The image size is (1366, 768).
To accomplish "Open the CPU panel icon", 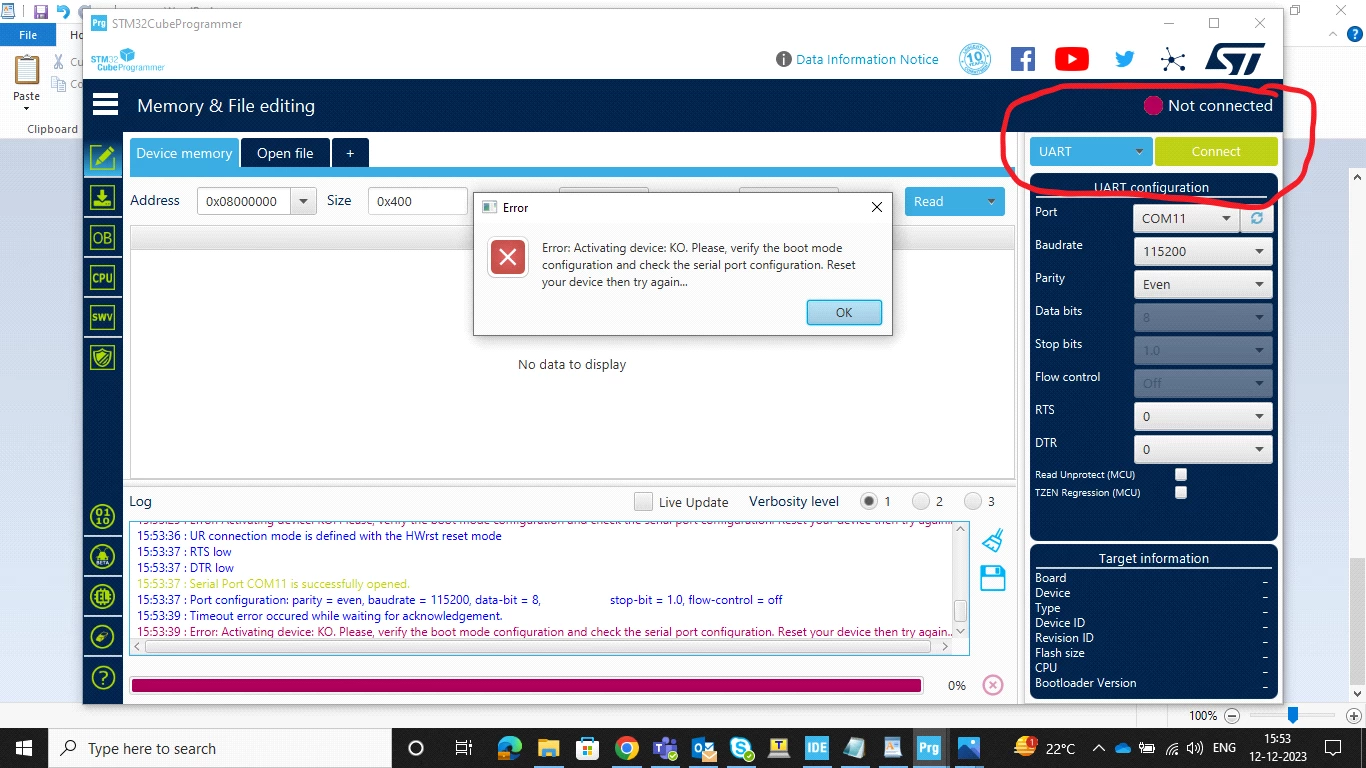I will tap(102, 278).
